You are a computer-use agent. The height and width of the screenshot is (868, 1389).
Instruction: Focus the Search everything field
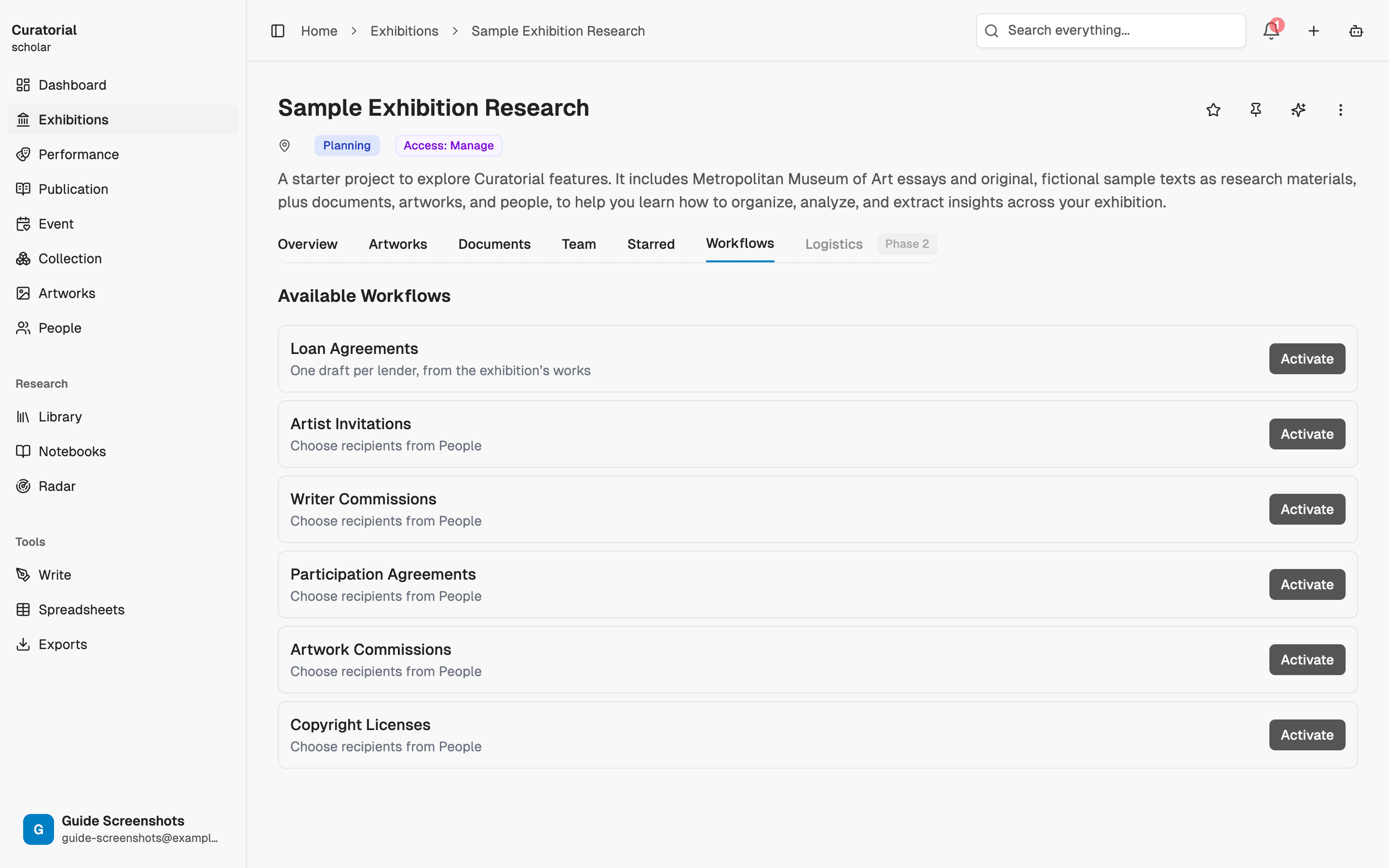tap(1111, 31)
